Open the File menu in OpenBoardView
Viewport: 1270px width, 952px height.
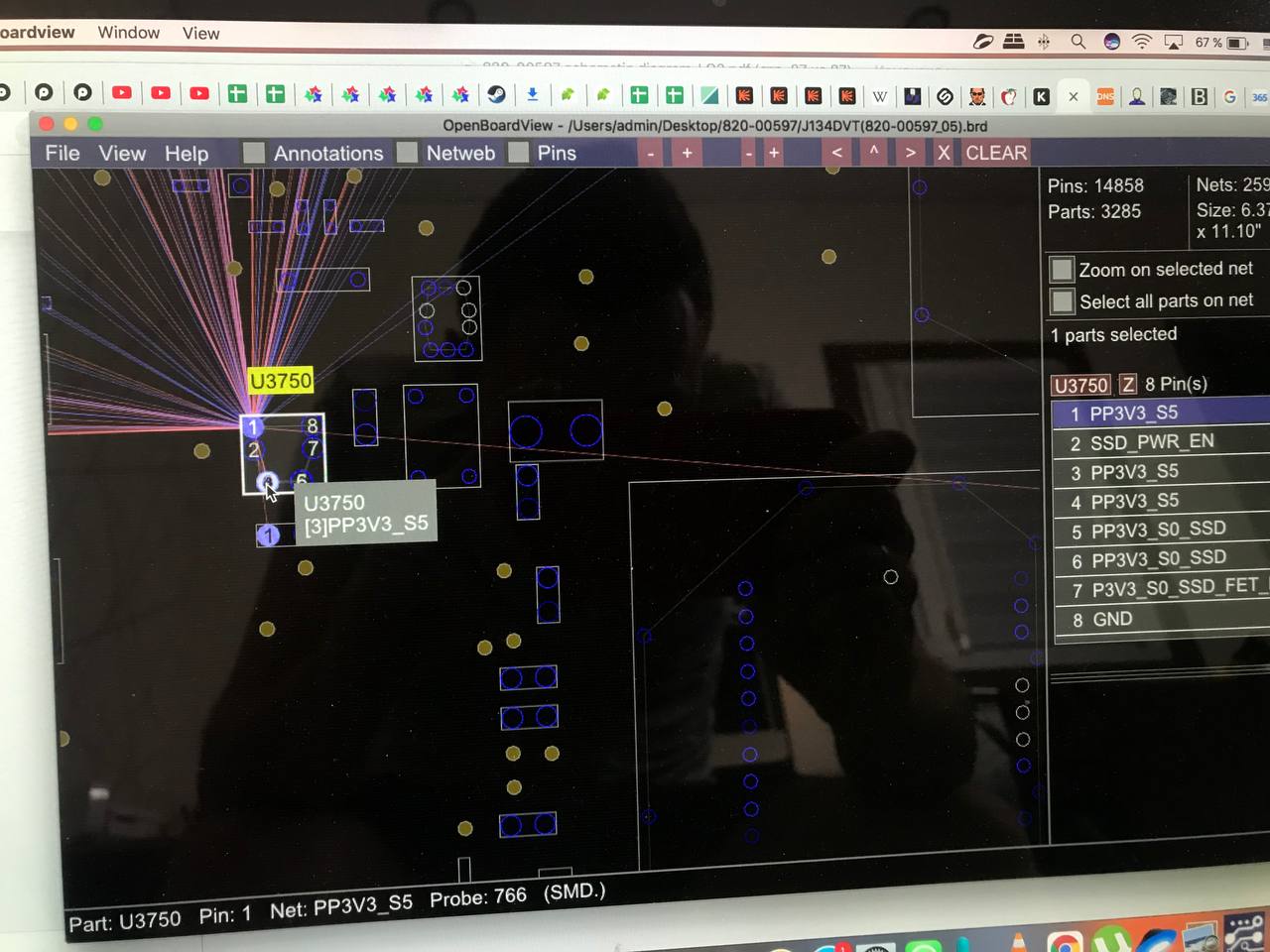62,153
